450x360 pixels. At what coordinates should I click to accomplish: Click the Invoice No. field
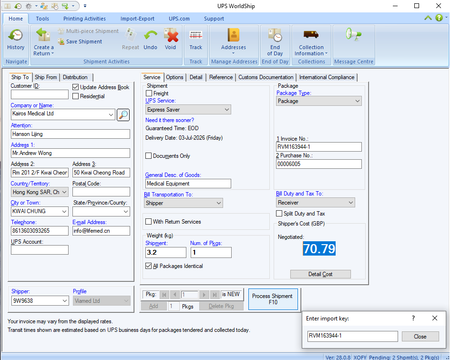(319, 147)
